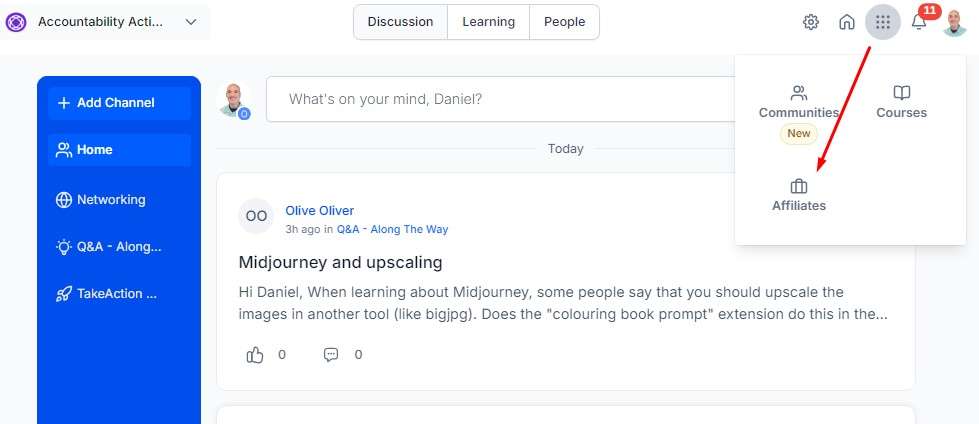Screen dimensions: 979x424
Task: Go to the home icon in header
Action: point(847,22)
